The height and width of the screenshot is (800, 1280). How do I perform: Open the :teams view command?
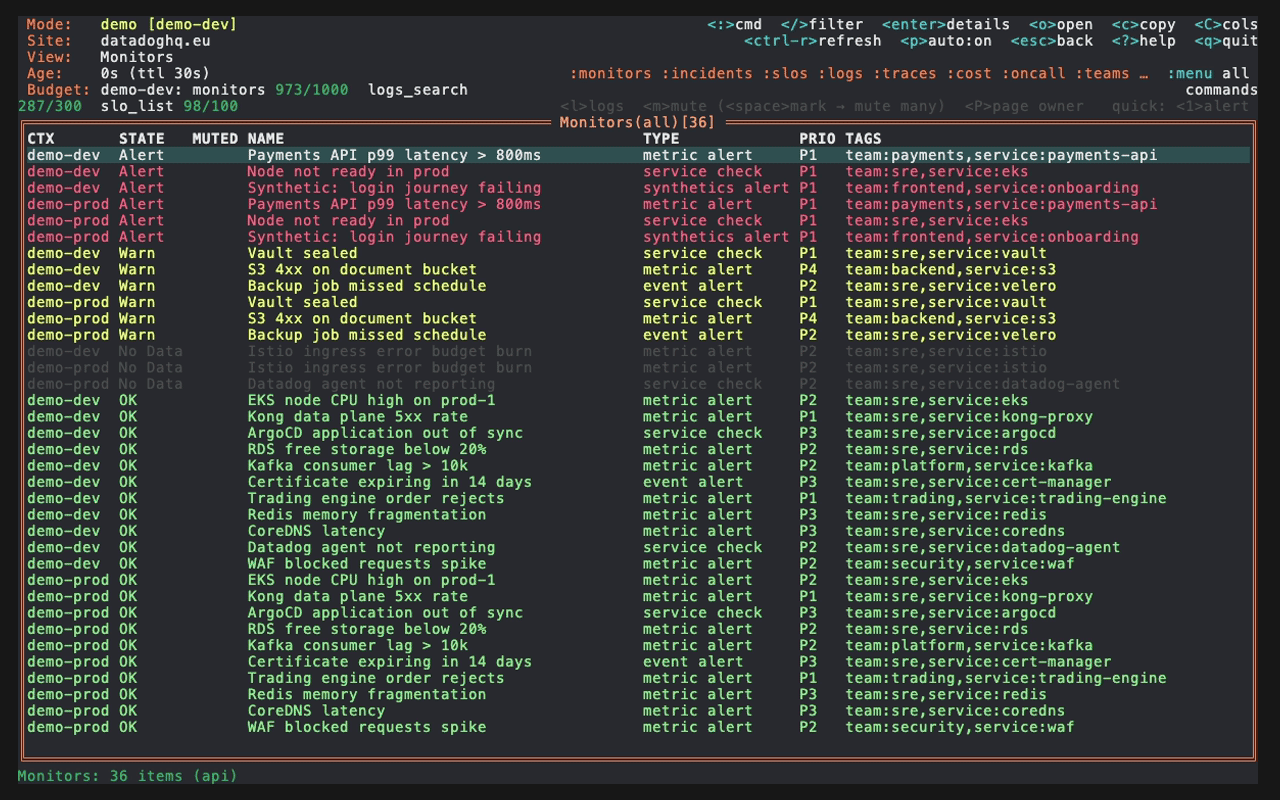click(1102, 73)
